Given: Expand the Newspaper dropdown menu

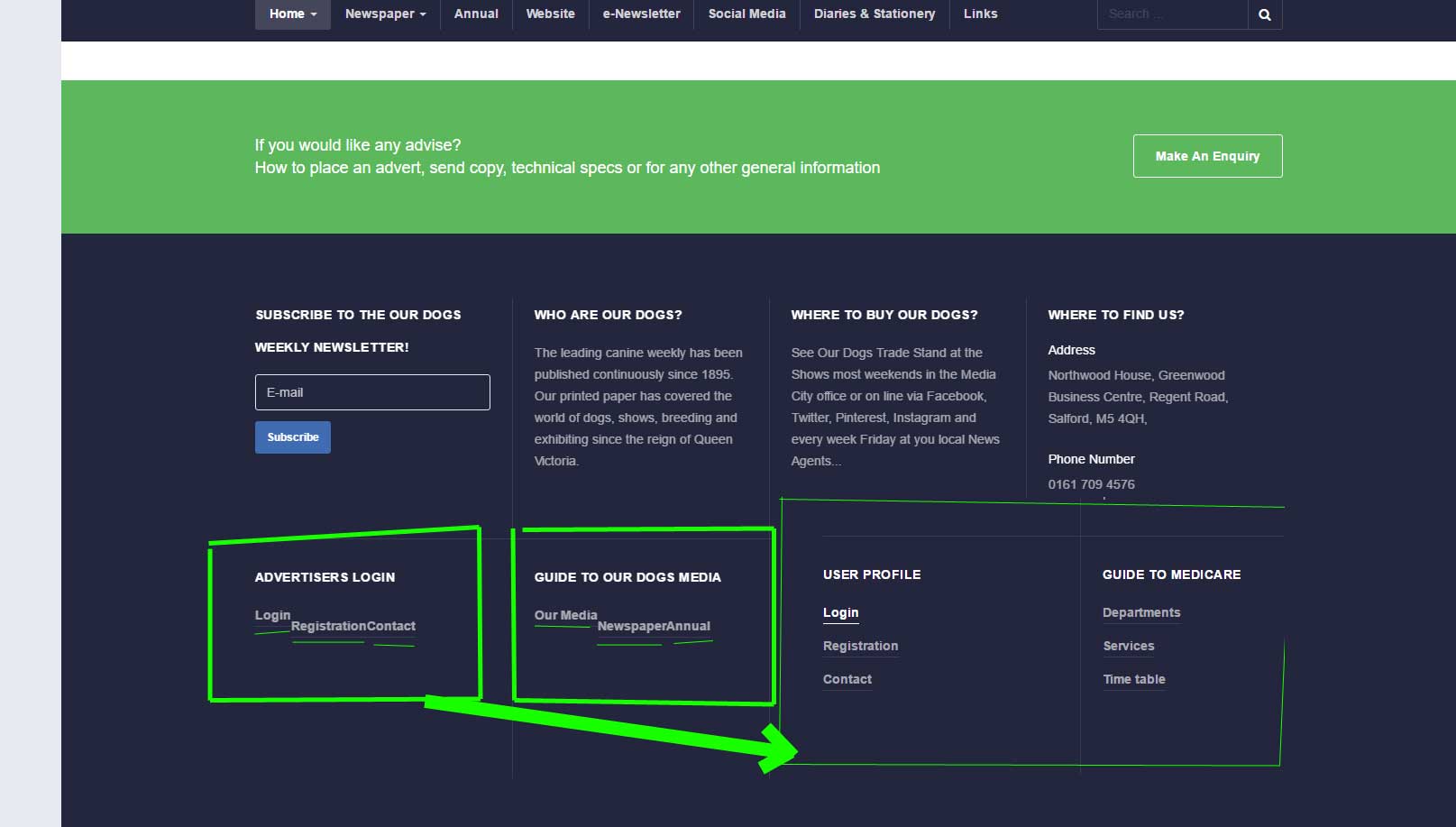Looking at the screenshot, I should (385, 14).
